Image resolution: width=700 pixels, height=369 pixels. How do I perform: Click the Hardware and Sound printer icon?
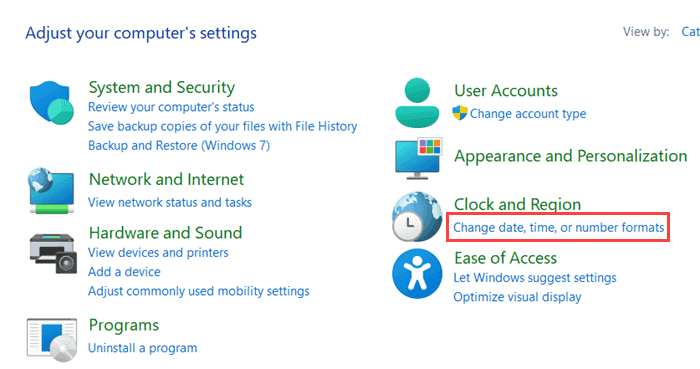(x=53, y=253)
